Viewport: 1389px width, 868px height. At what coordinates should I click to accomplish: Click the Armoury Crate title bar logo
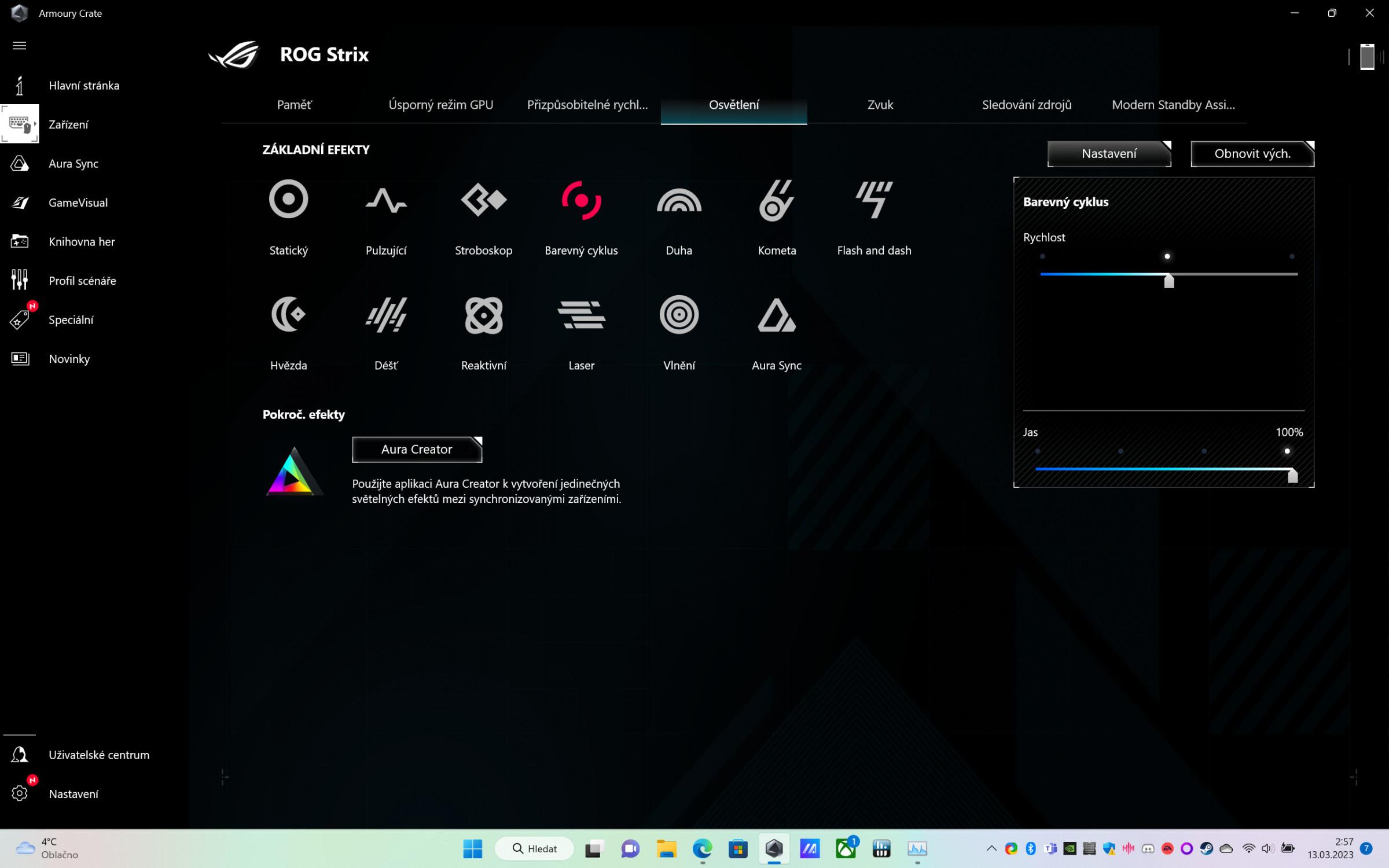tap(19, 13)
